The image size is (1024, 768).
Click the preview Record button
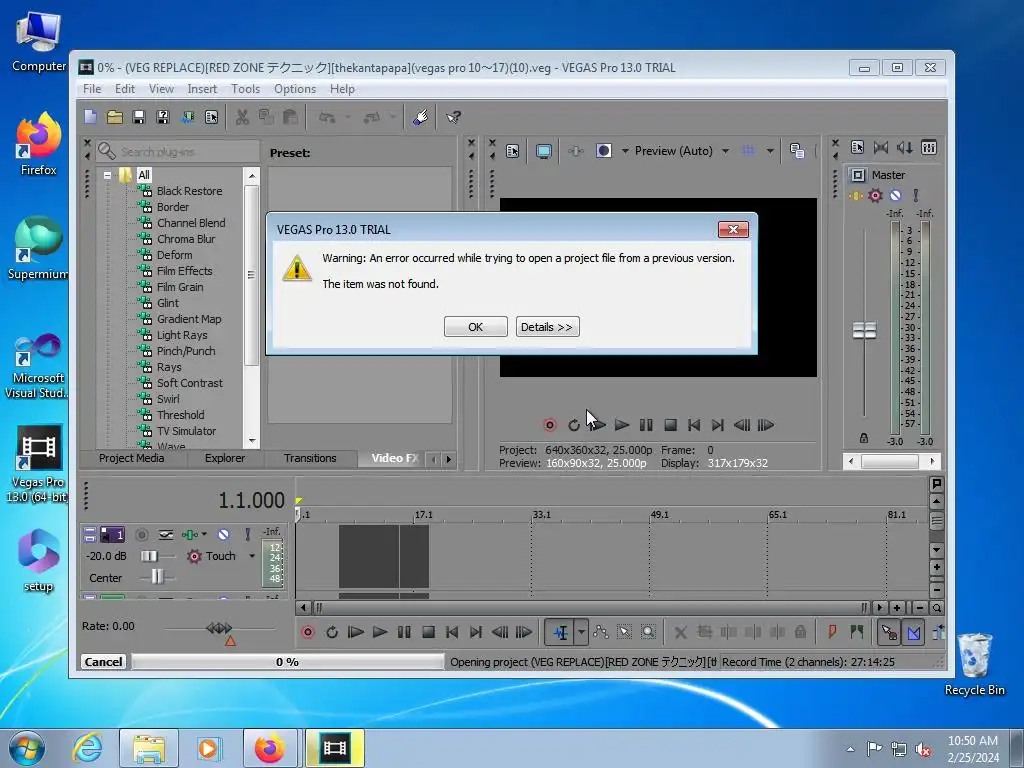pyautogui.click(x=550, y=425)
